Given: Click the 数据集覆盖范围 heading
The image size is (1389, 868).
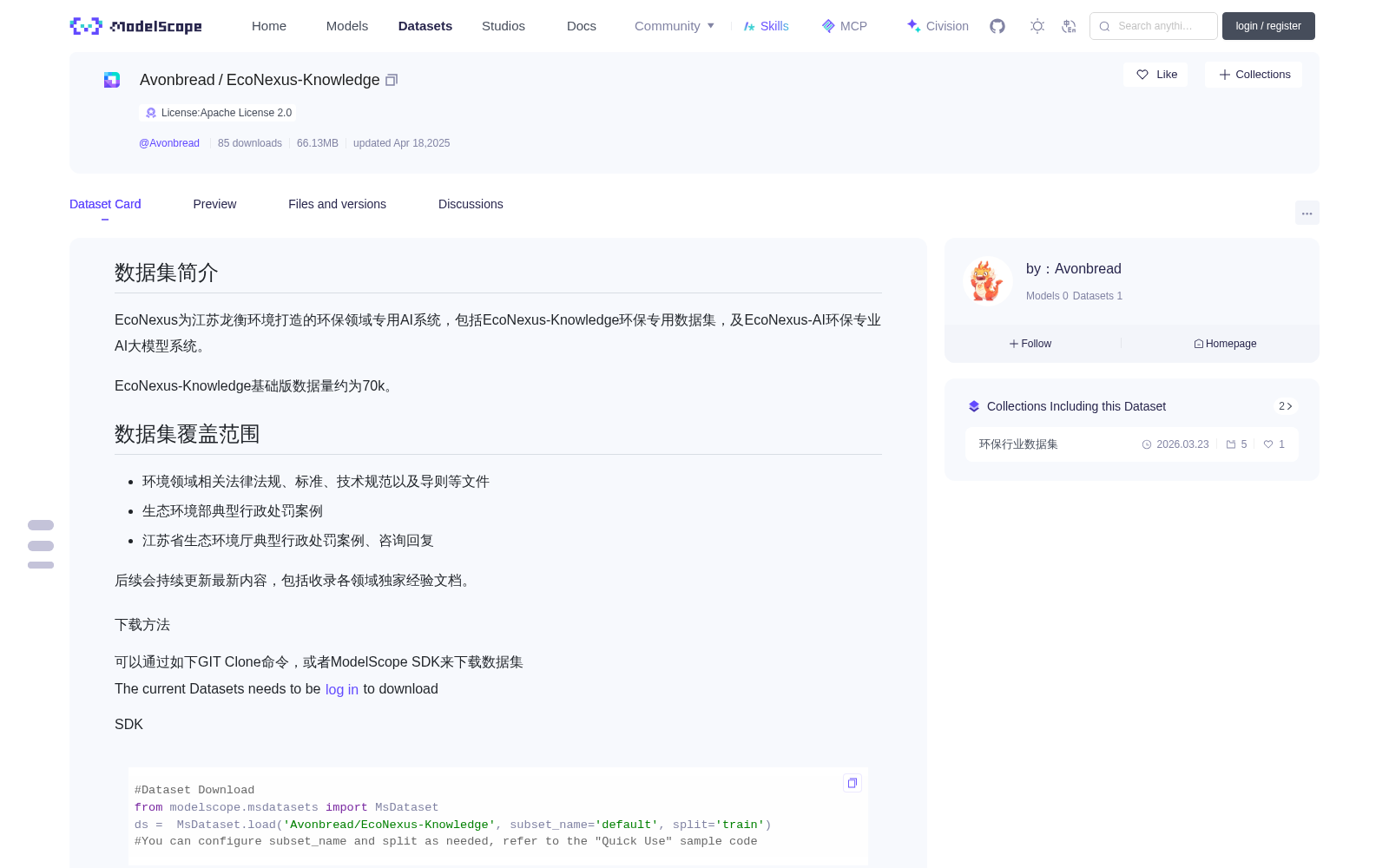Looking at the screenshot, I should [x=188, y=434].
